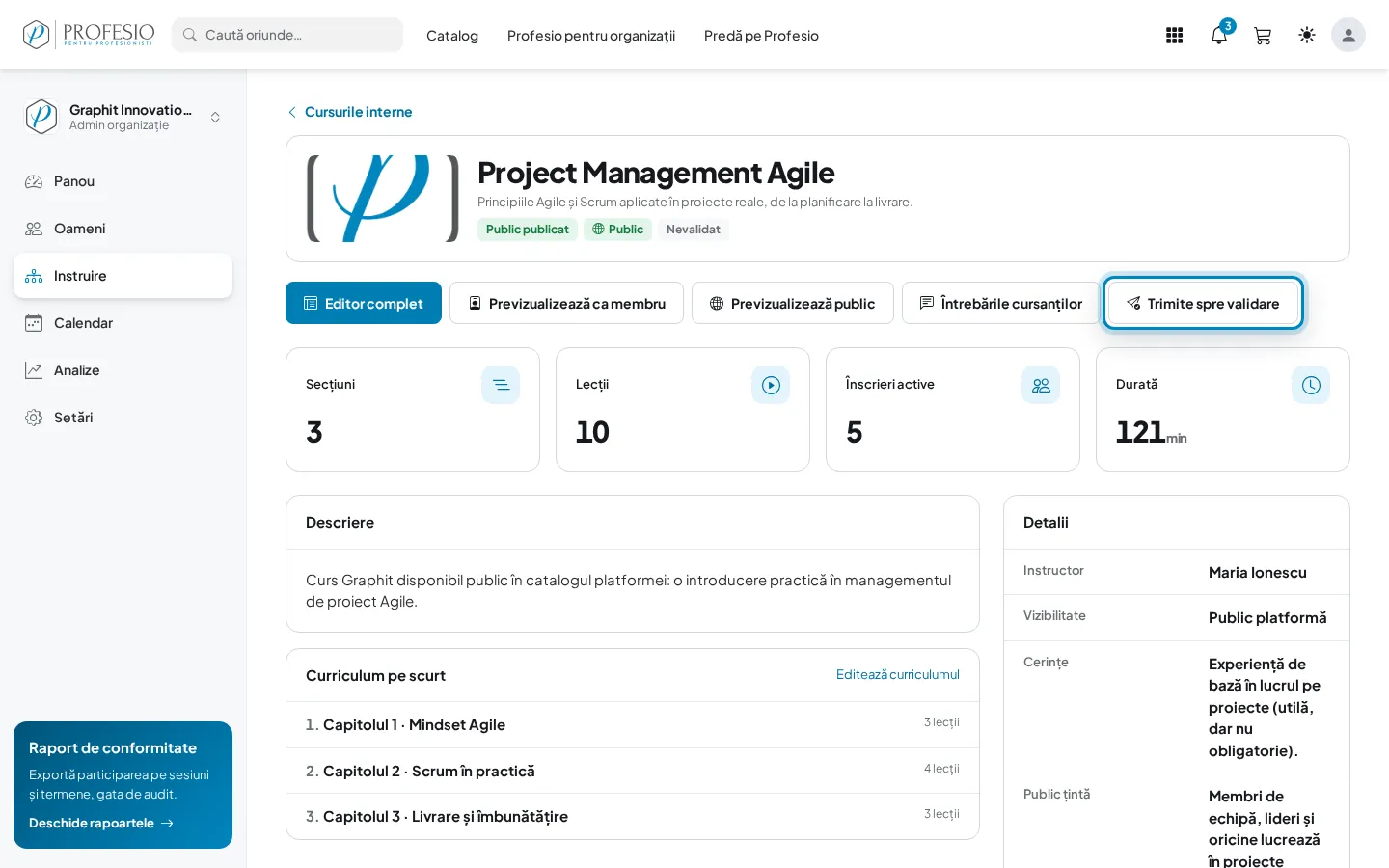The width and height of the screenshot is (1389, 868).
Task: Click the Trimite spre validare button
Action: click(1203, 303)
